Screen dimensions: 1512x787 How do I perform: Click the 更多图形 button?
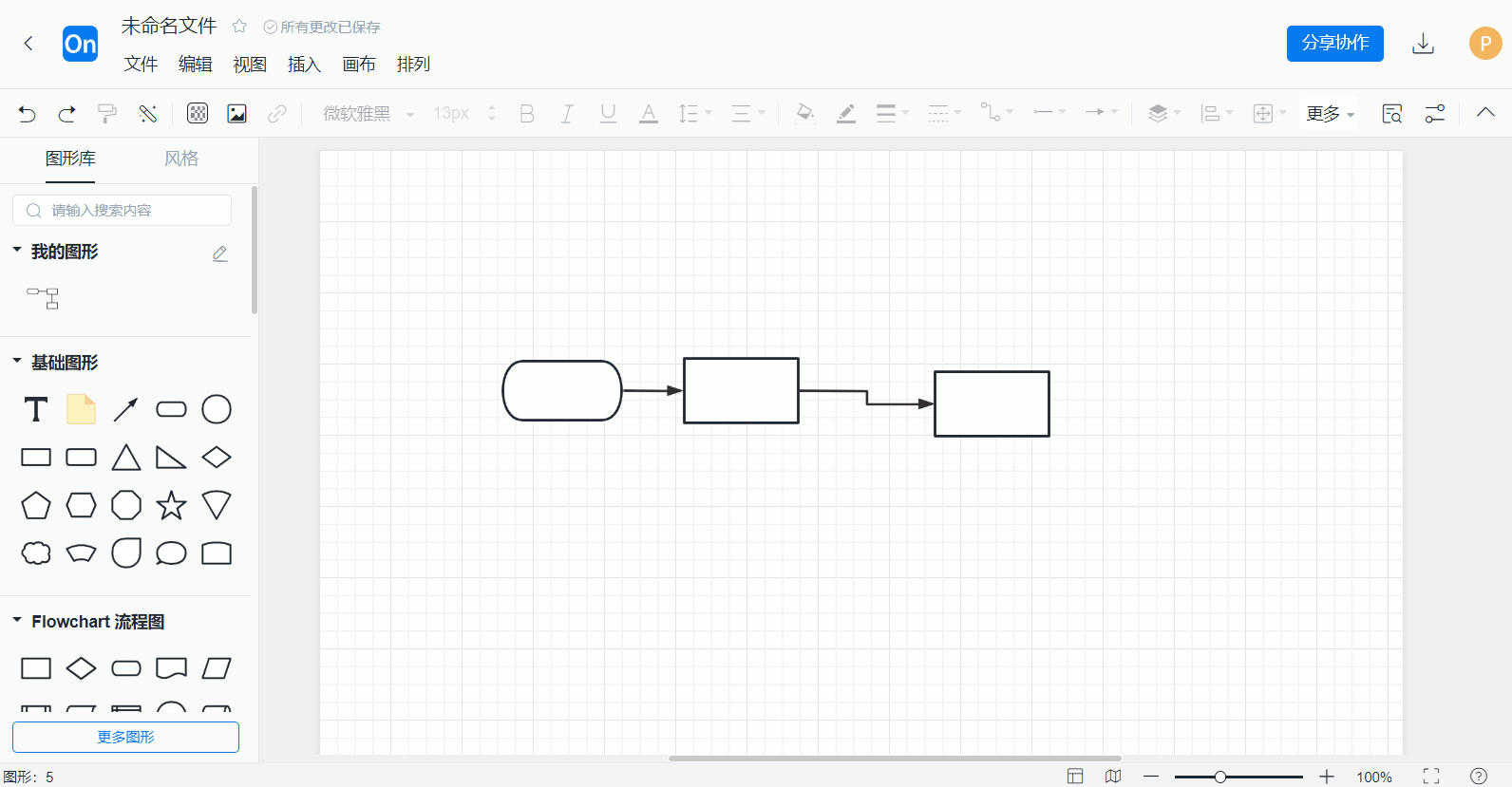(125, 737)
